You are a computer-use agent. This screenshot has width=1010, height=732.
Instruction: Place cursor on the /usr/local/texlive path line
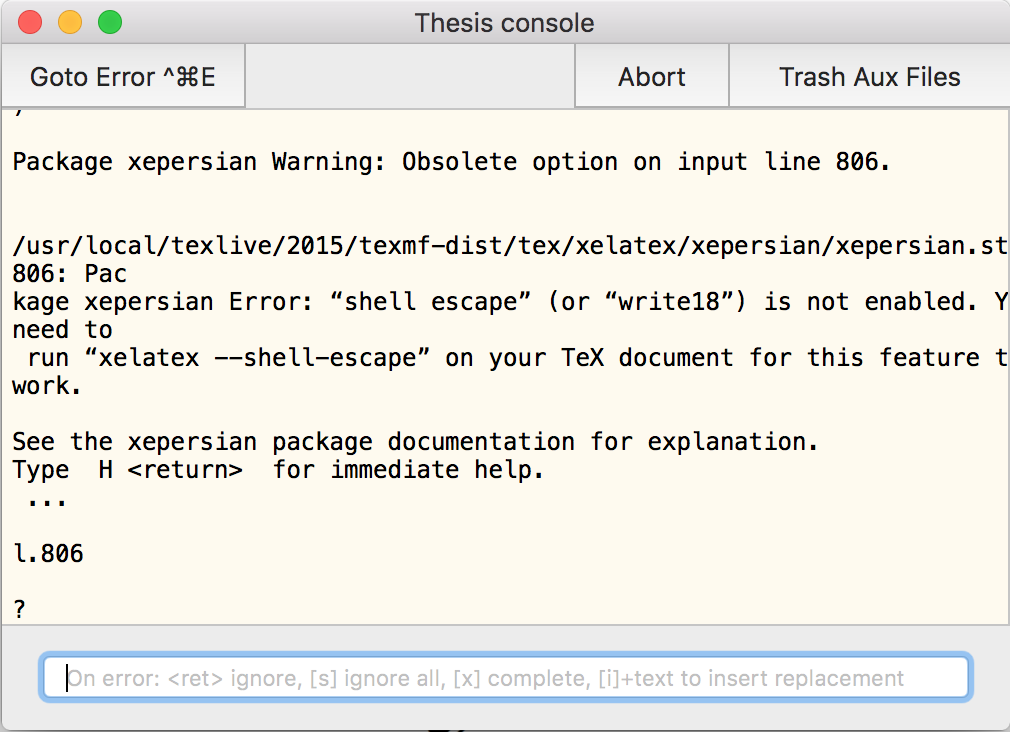pos(500,245)
